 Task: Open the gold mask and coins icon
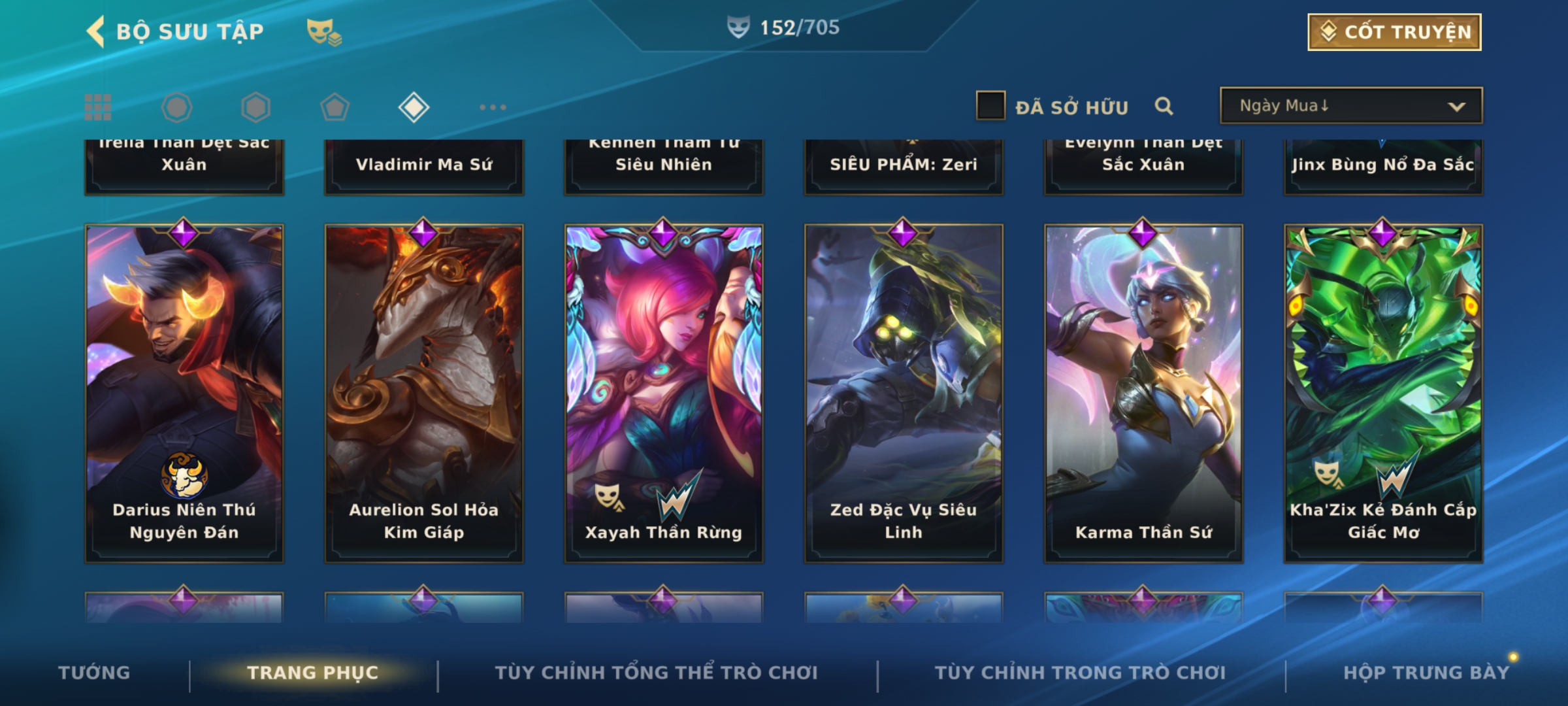coord(324,31)
